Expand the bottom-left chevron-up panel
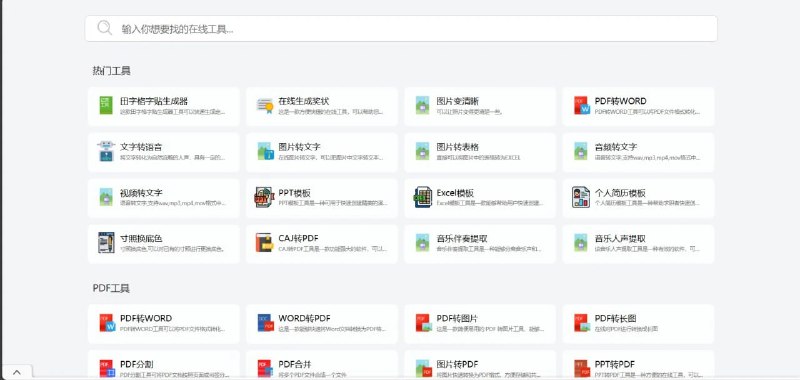800x380 pixels. (16, 372)
